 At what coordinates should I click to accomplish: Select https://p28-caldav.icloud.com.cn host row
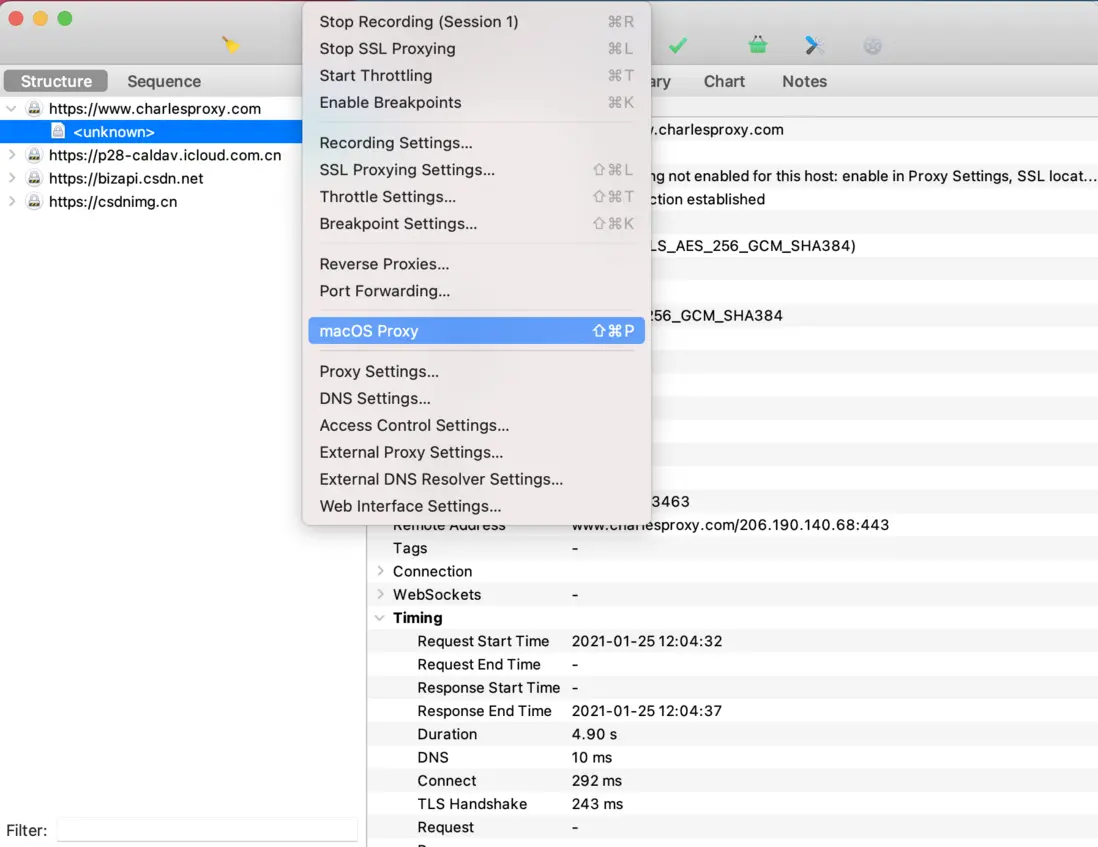pyautogui.click(x=151, y=155)
